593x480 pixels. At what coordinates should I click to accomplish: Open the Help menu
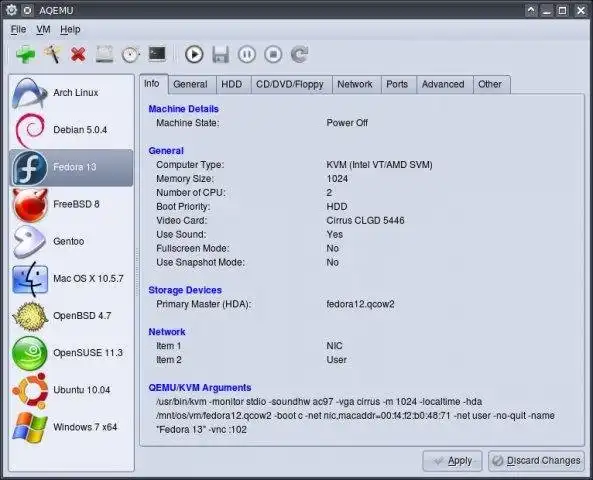pyautogui.click(x=70, y=30)
